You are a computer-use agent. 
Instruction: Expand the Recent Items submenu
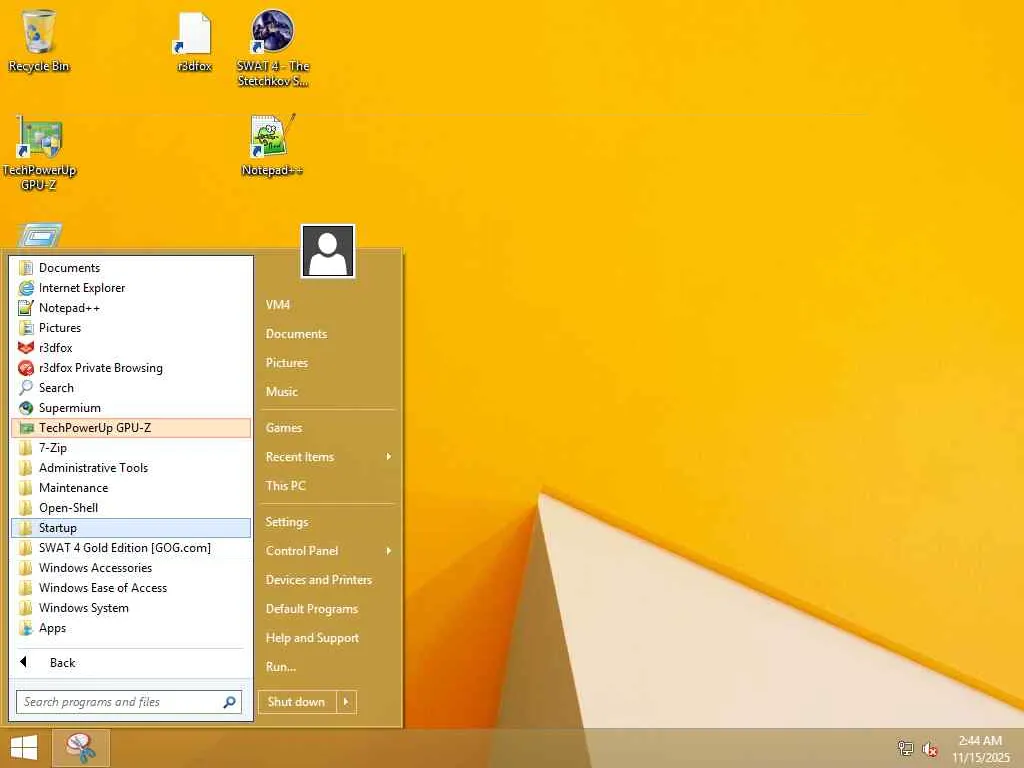(x=328, y=457)
